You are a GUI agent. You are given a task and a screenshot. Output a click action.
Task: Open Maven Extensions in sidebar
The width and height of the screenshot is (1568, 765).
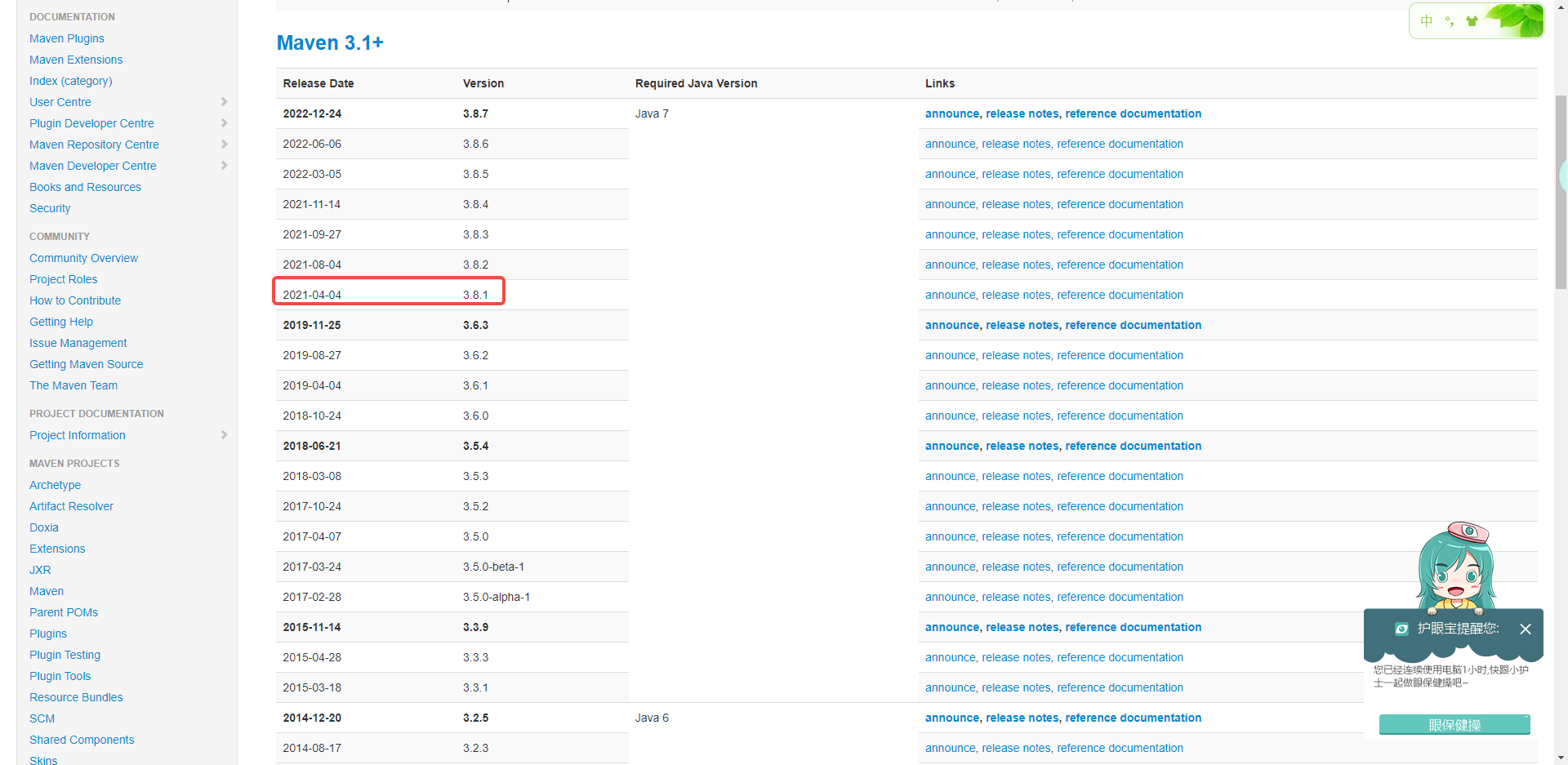(76, 60)
